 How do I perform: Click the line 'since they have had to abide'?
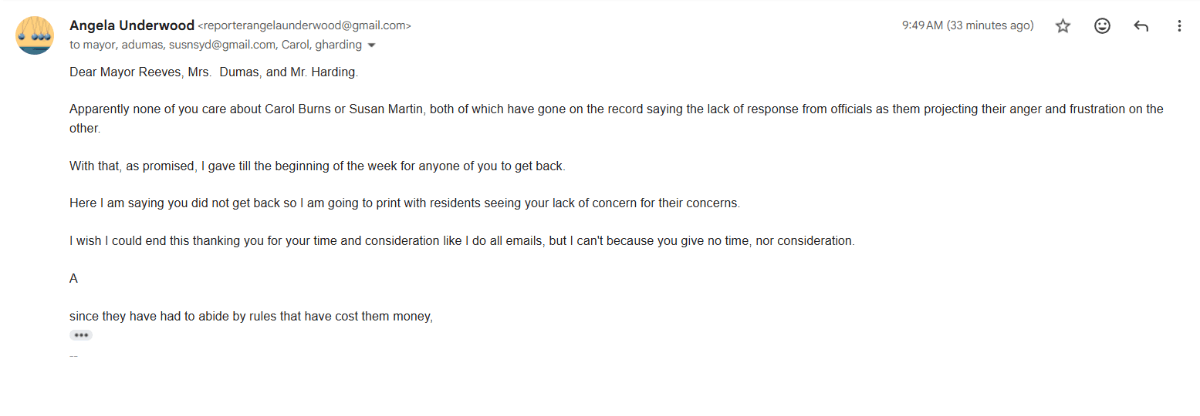[250, 317]
